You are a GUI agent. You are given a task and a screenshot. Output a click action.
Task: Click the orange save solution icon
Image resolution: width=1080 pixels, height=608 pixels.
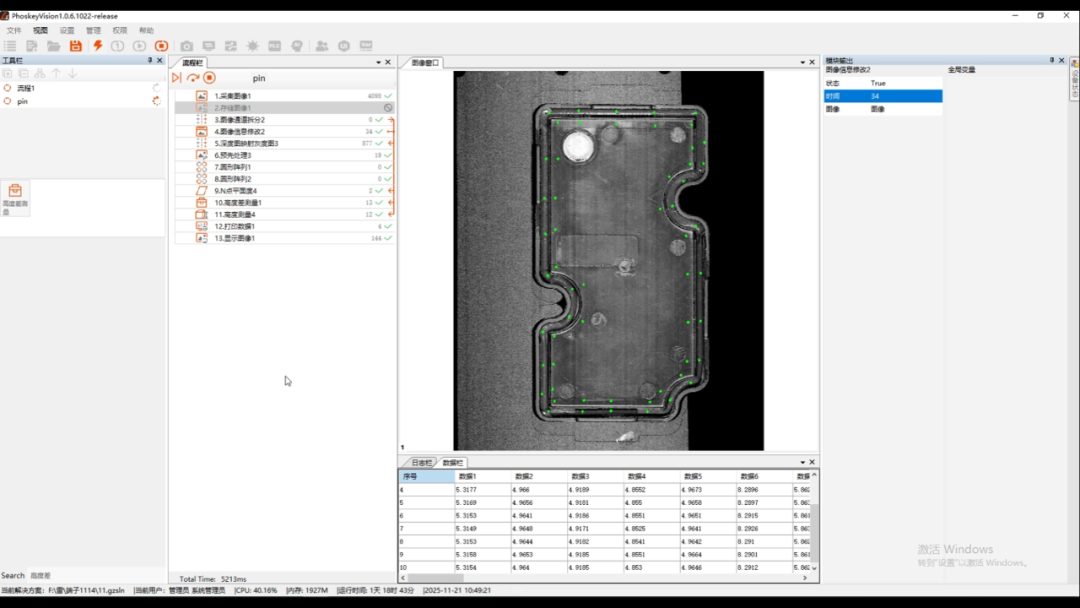76,46
